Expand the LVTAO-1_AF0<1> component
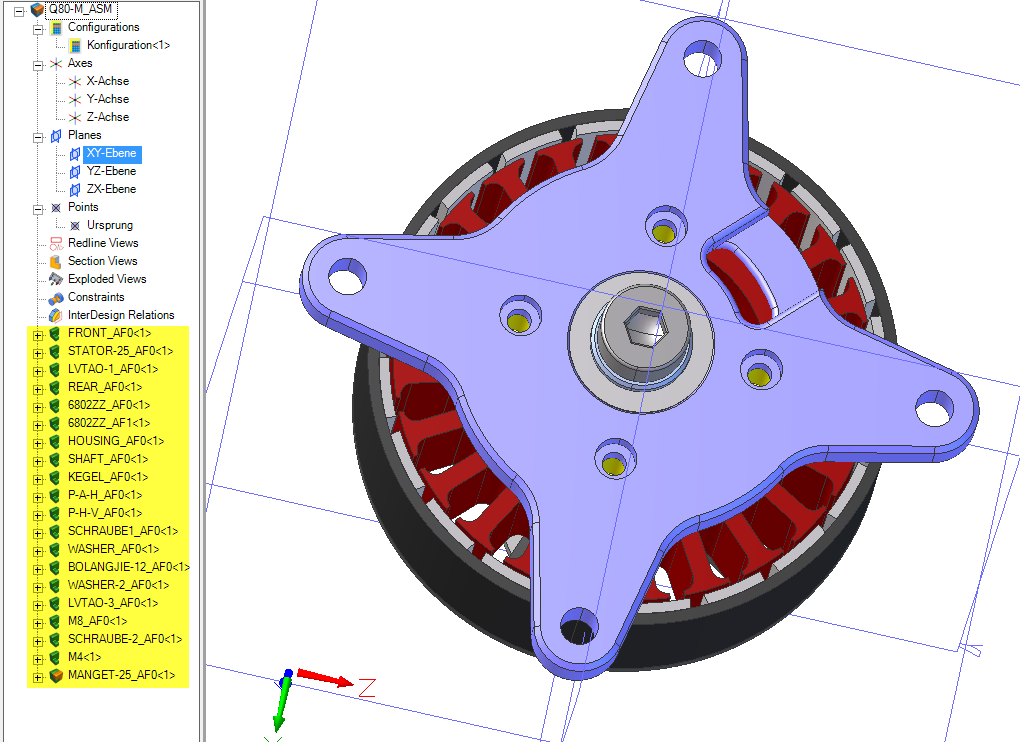 (x=38, y=371)
